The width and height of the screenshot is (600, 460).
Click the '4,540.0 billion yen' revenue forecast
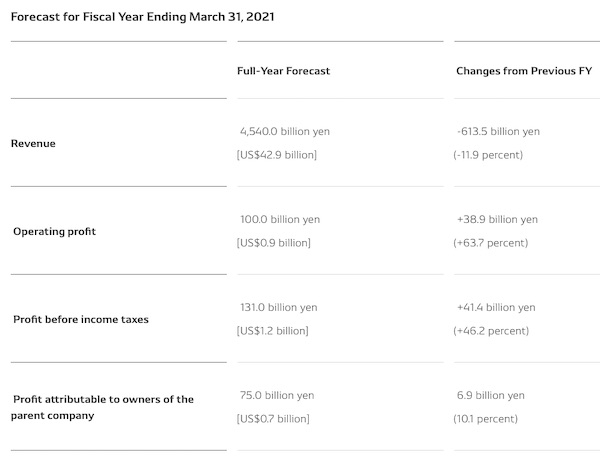tap(284, 131)
